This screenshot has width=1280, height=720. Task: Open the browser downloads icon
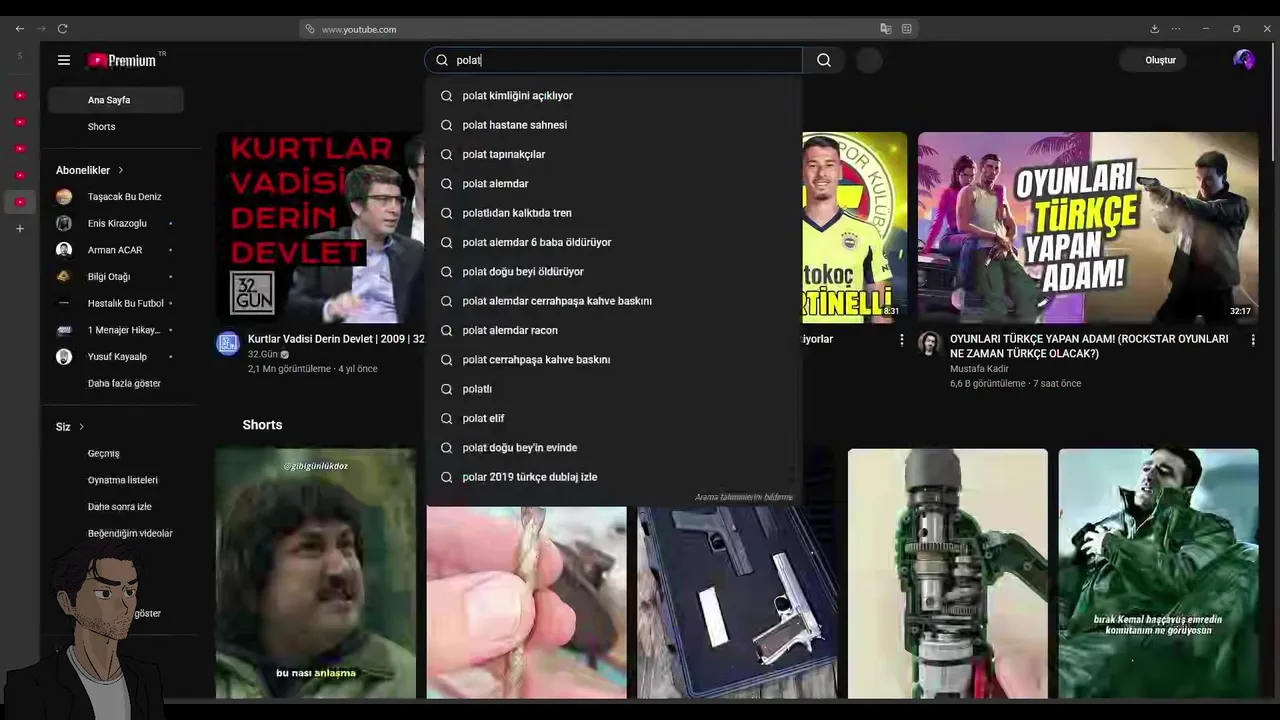point(1154,29)
